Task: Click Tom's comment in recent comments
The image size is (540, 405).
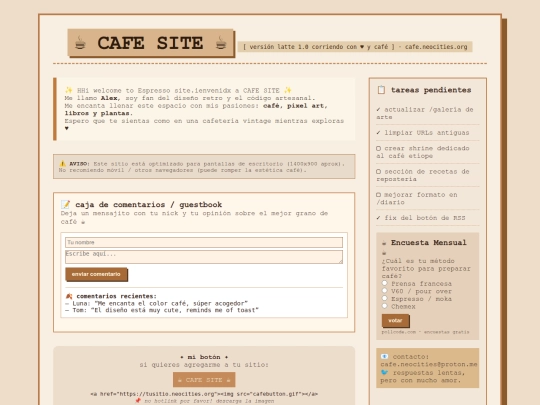Action: (x=162, y=310)
